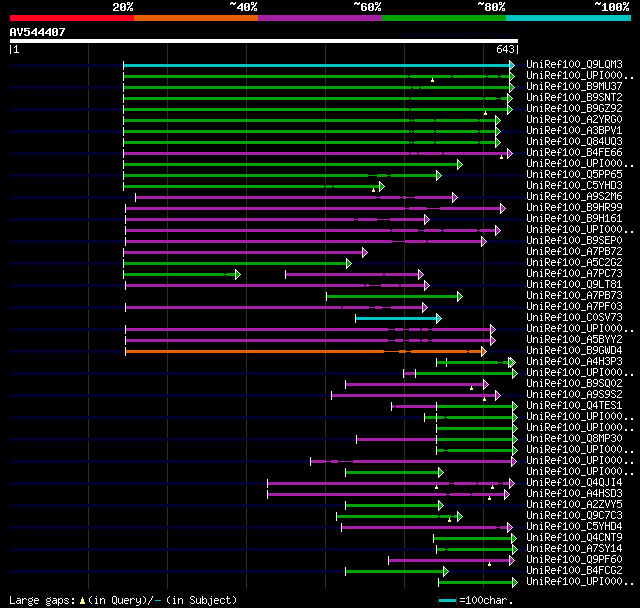
Task: Click the green alignment bar for A7PB73
Action: (394, 296)
